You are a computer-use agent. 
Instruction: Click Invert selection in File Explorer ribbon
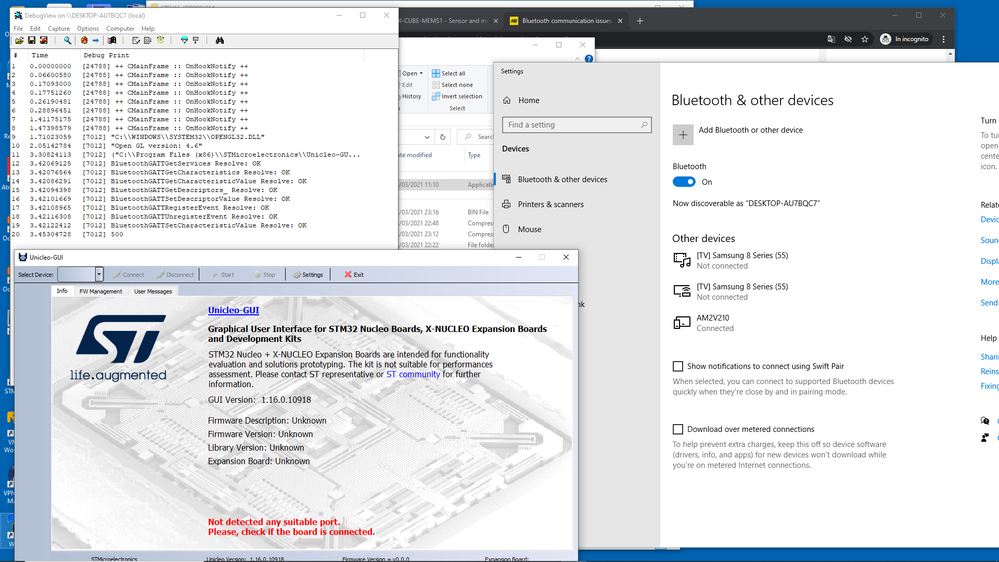pos(457,96)
